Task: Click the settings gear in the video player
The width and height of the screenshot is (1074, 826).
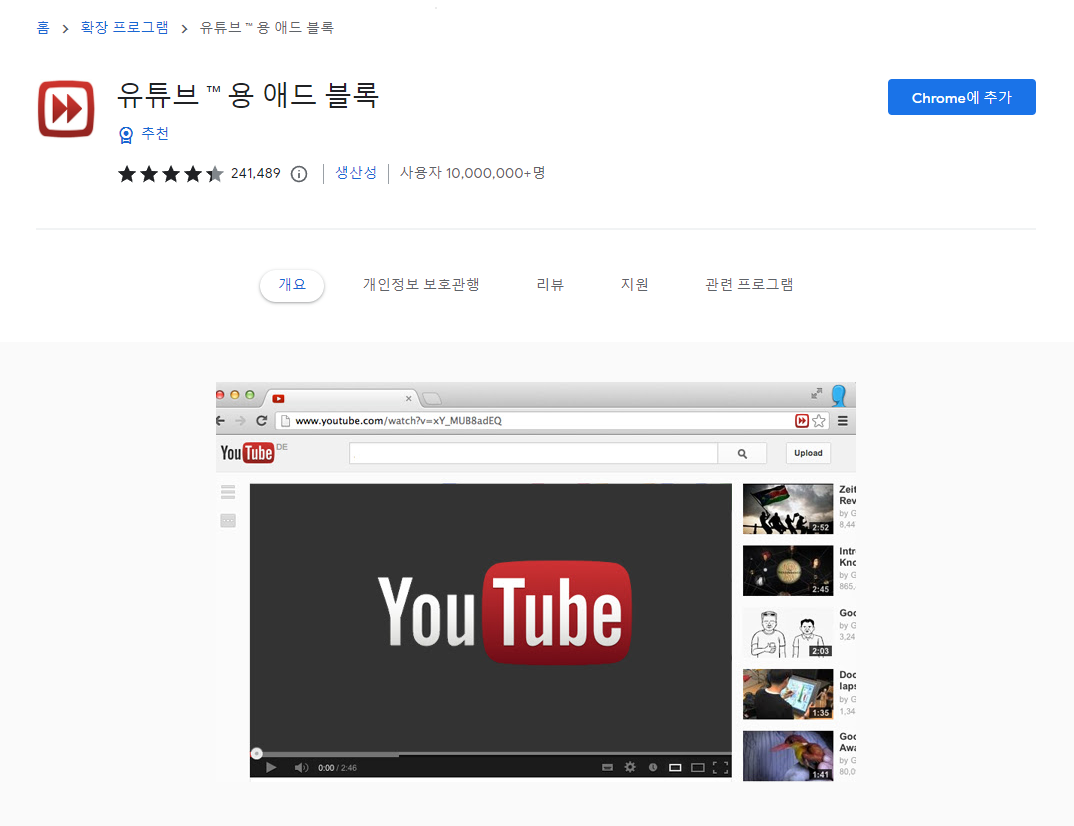Action: (630, 767)
